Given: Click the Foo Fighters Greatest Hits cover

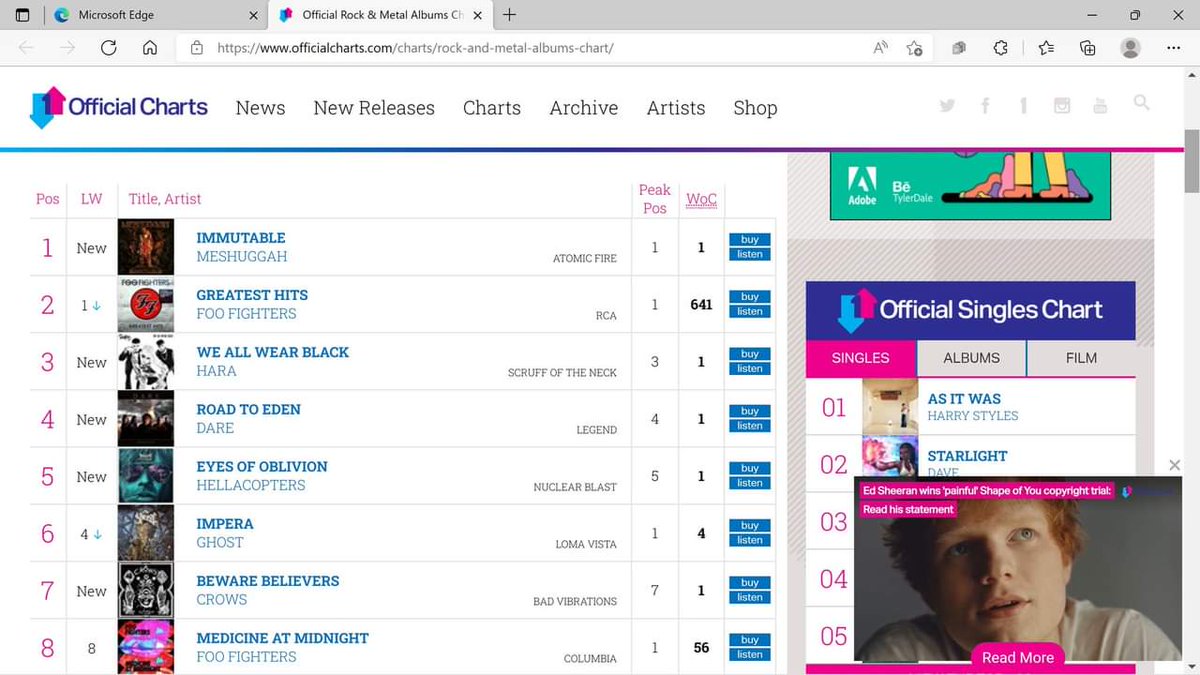Looking at the screenshot, I should (146, 304).
